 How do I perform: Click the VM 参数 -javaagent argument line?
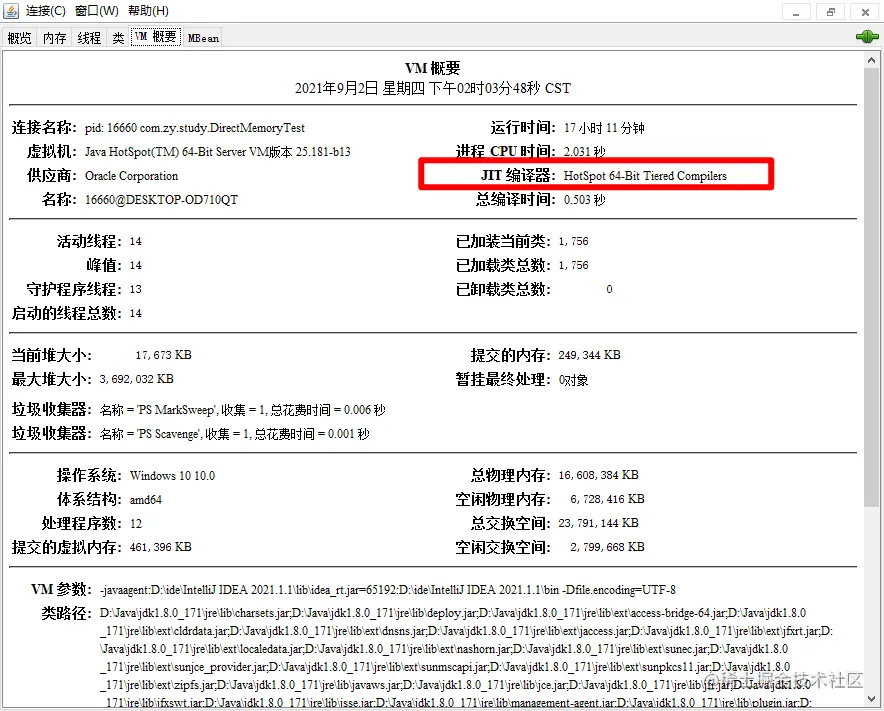[x=387, y=590]
